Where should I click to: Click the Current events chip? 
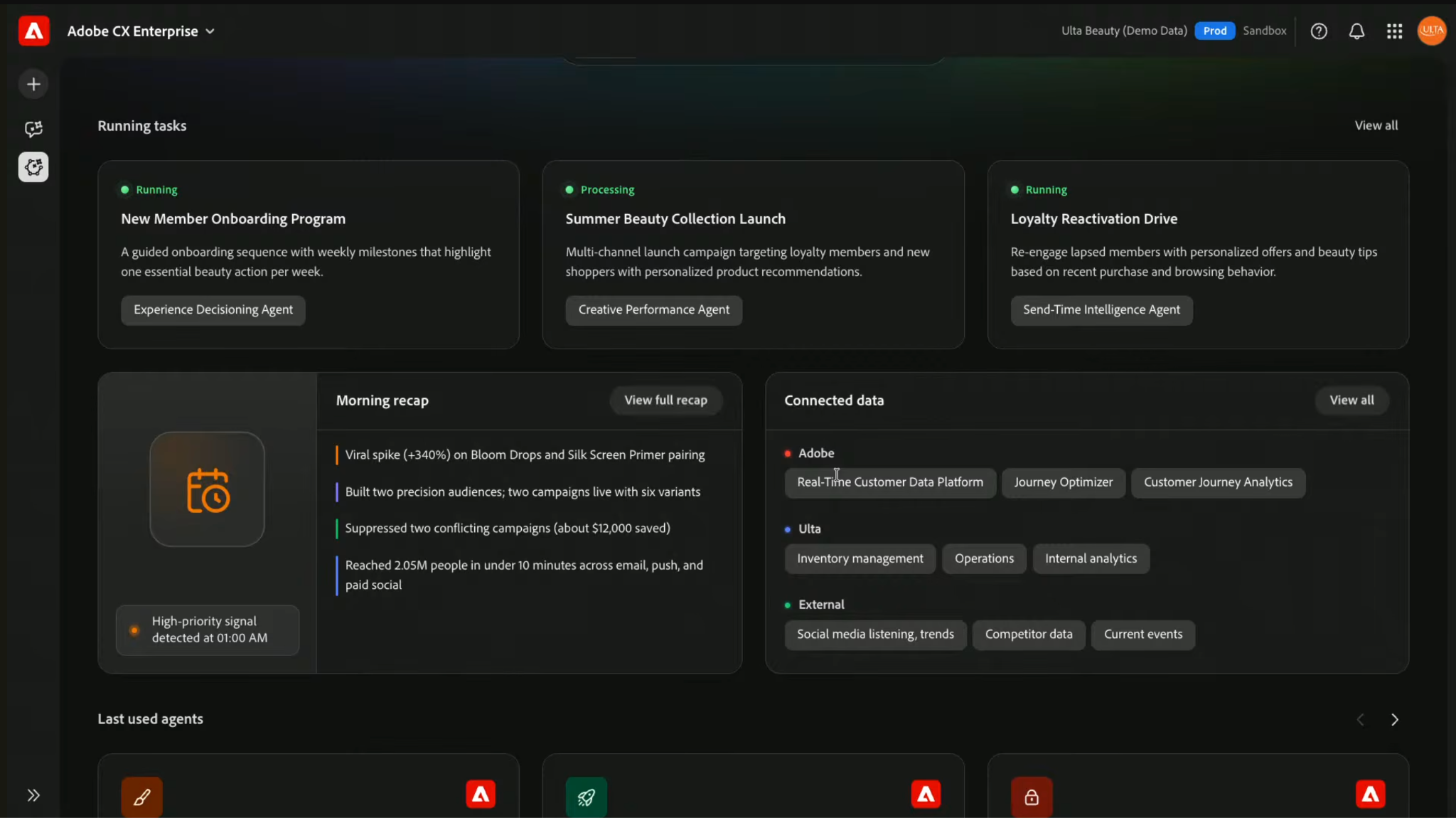(x=1143, y=634)
